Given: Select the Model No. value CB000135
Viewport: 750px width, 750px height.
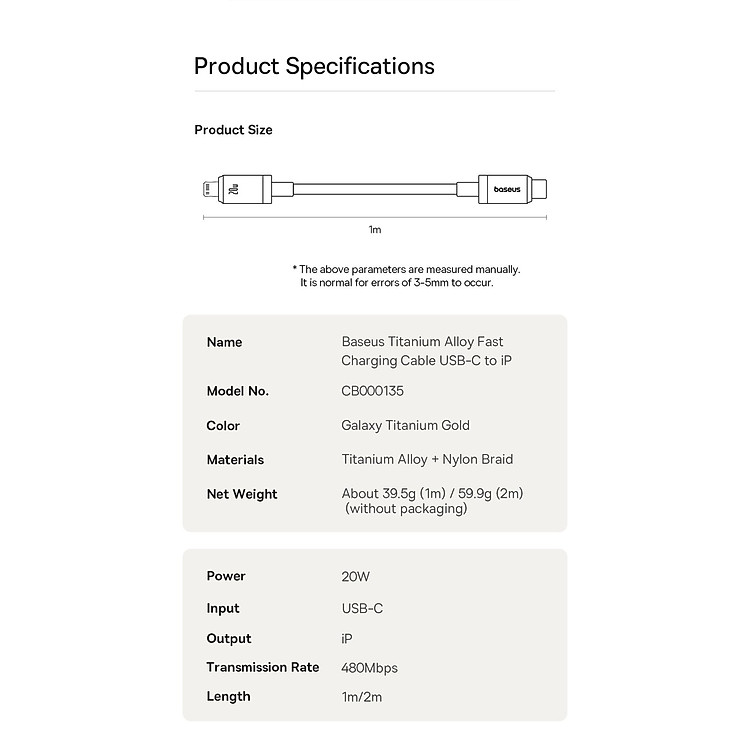Looking at the screenshot, I should pyautogui.click(x=372, y=391).
